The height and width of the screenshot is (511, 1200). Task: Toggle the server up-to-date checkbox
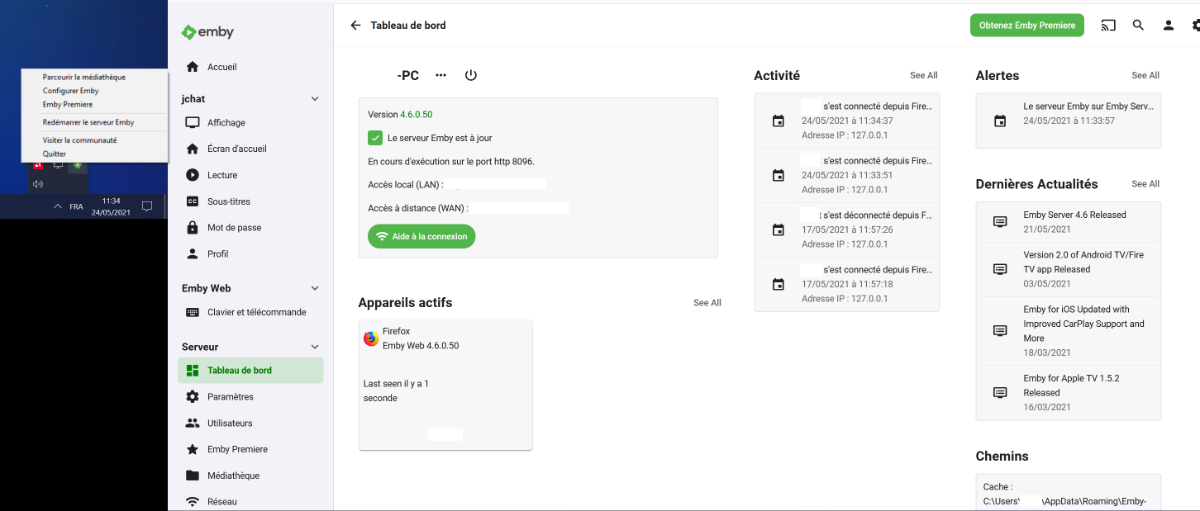(375, 138)
